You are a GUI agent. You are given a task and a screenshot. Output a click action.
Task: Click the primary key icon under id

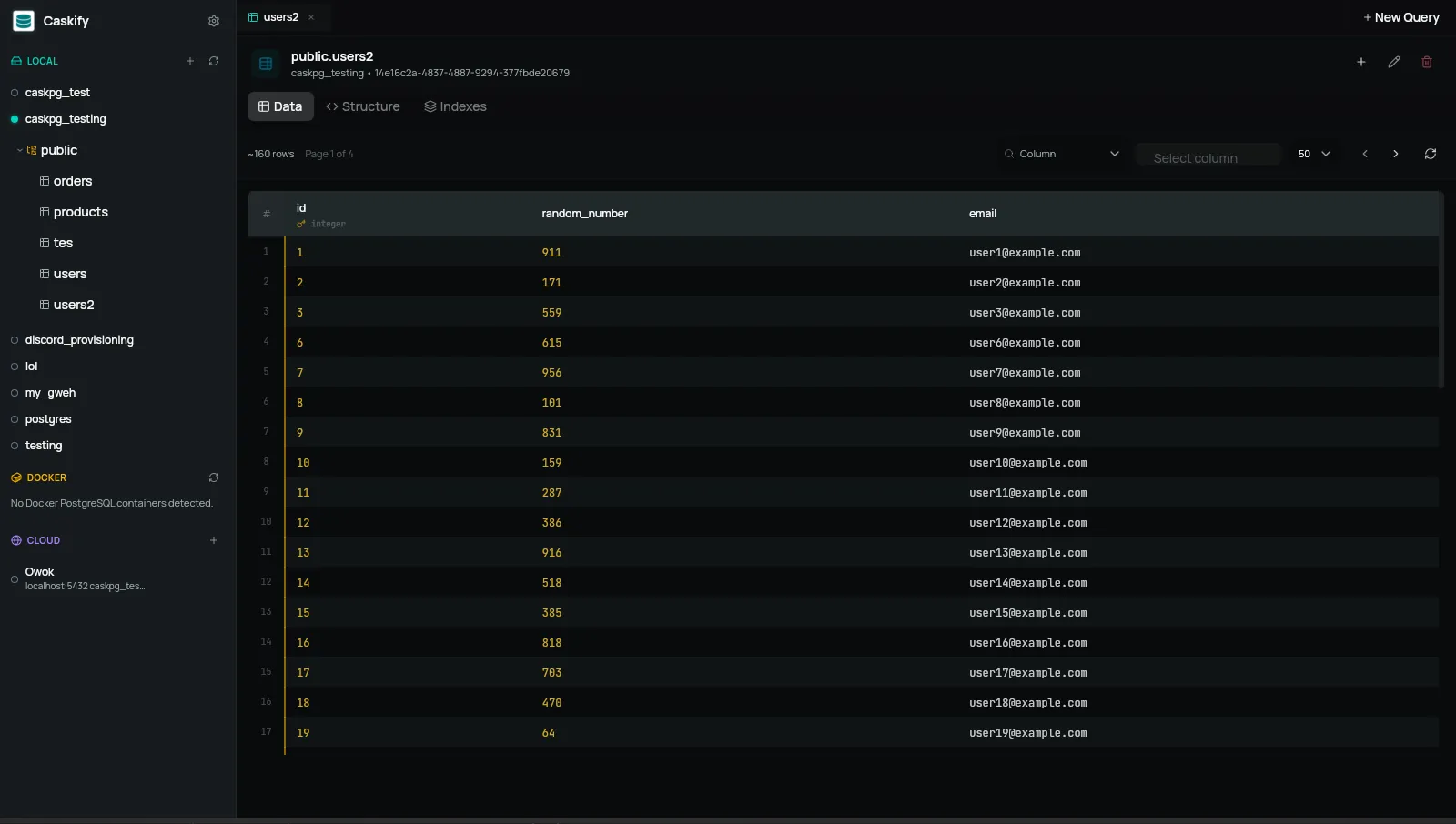[301, 224]
